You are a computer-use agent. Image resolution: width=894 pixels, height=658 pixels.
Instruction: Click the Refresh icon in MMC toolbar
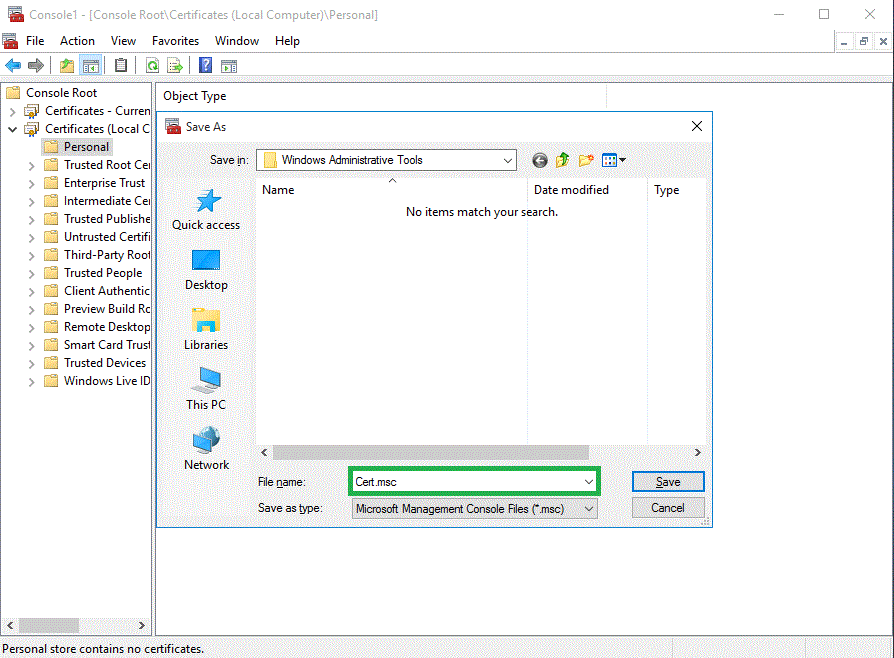152,66
